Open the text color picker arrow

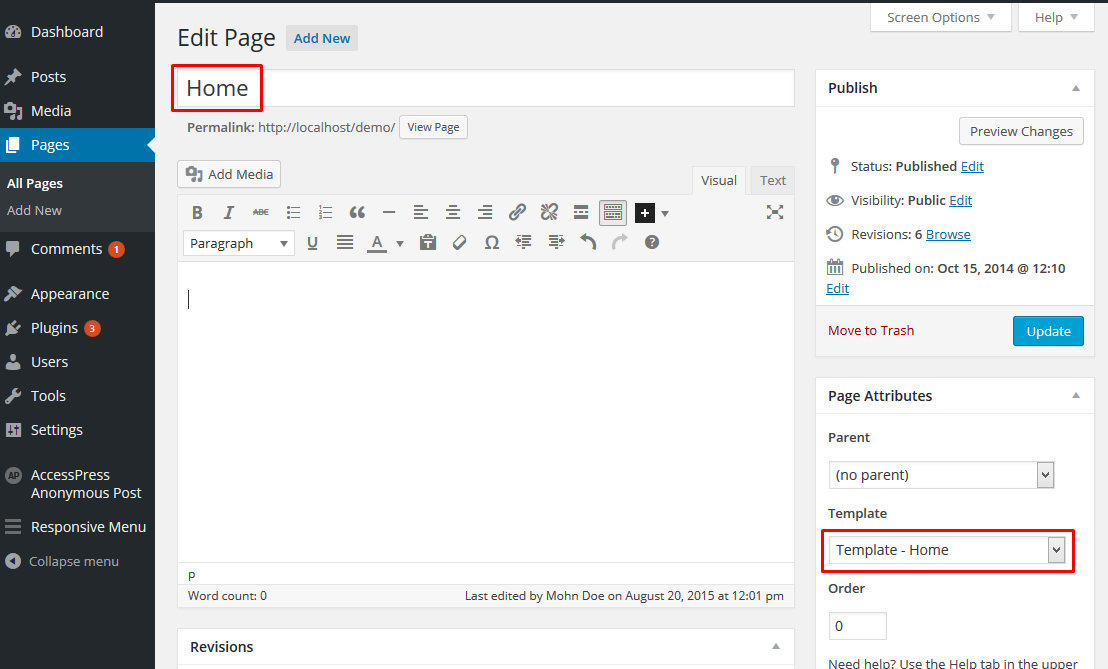pyautogui.click(x=400, y=243)
